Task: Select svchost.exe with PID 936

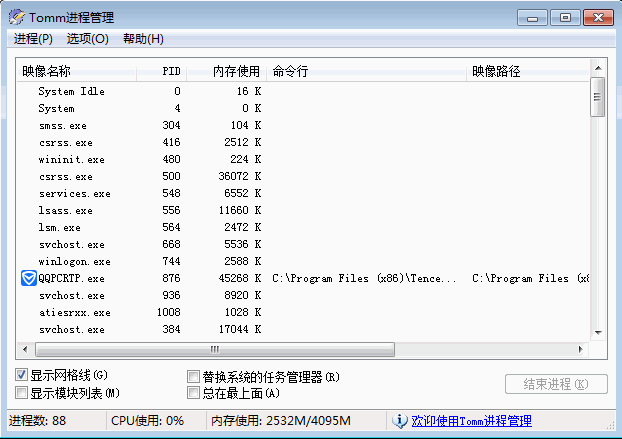Action: tap(303, 295)
